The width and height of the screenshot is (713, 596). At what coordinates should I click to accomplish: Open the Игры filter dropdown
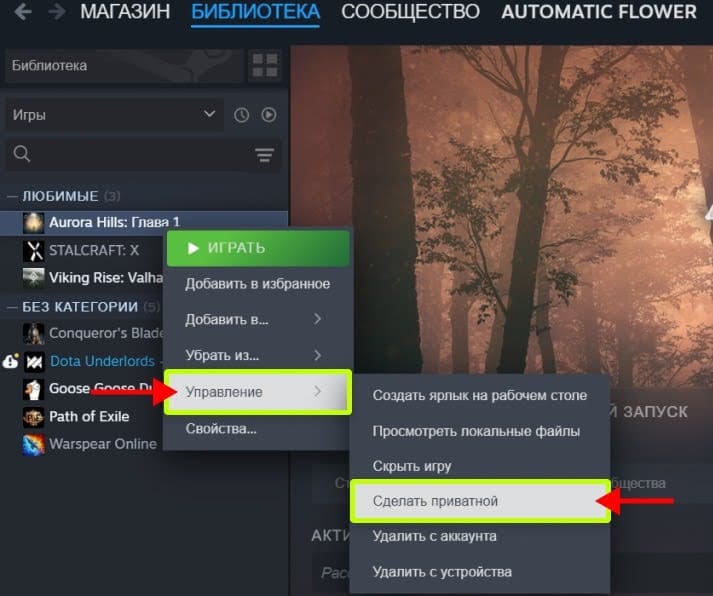click(x=114, y=115)
